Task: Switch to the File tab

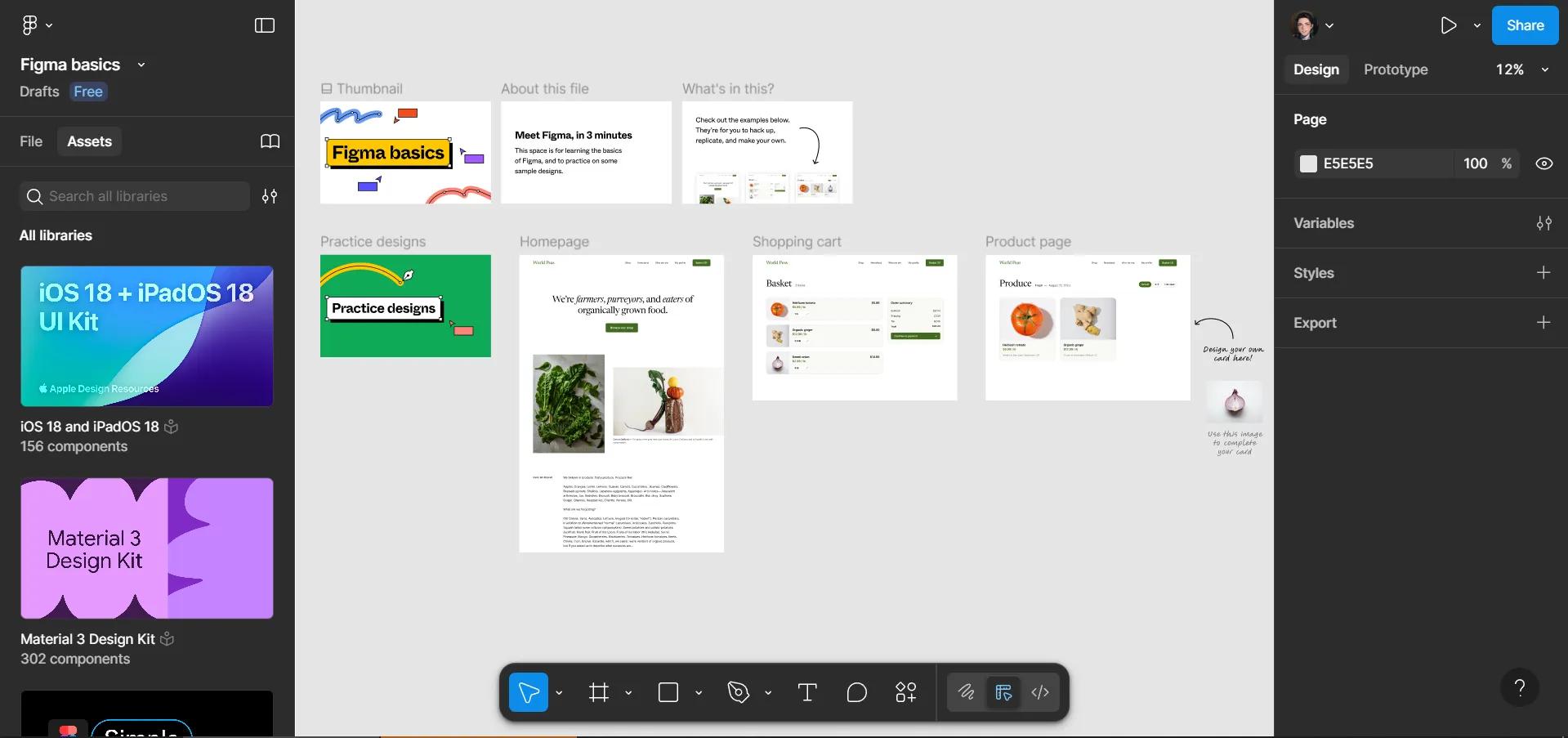Action: 31,141
